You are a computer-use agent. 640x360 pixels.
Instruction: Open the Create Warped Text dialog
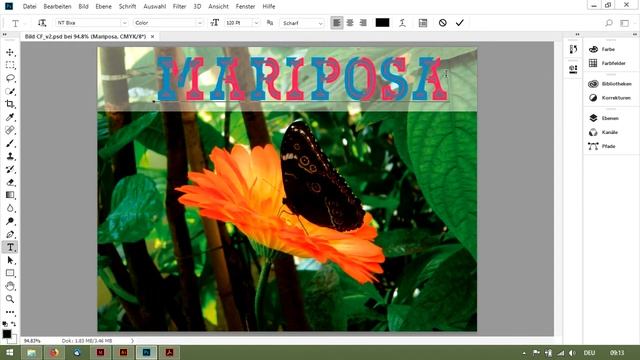[x=402, y=23]
